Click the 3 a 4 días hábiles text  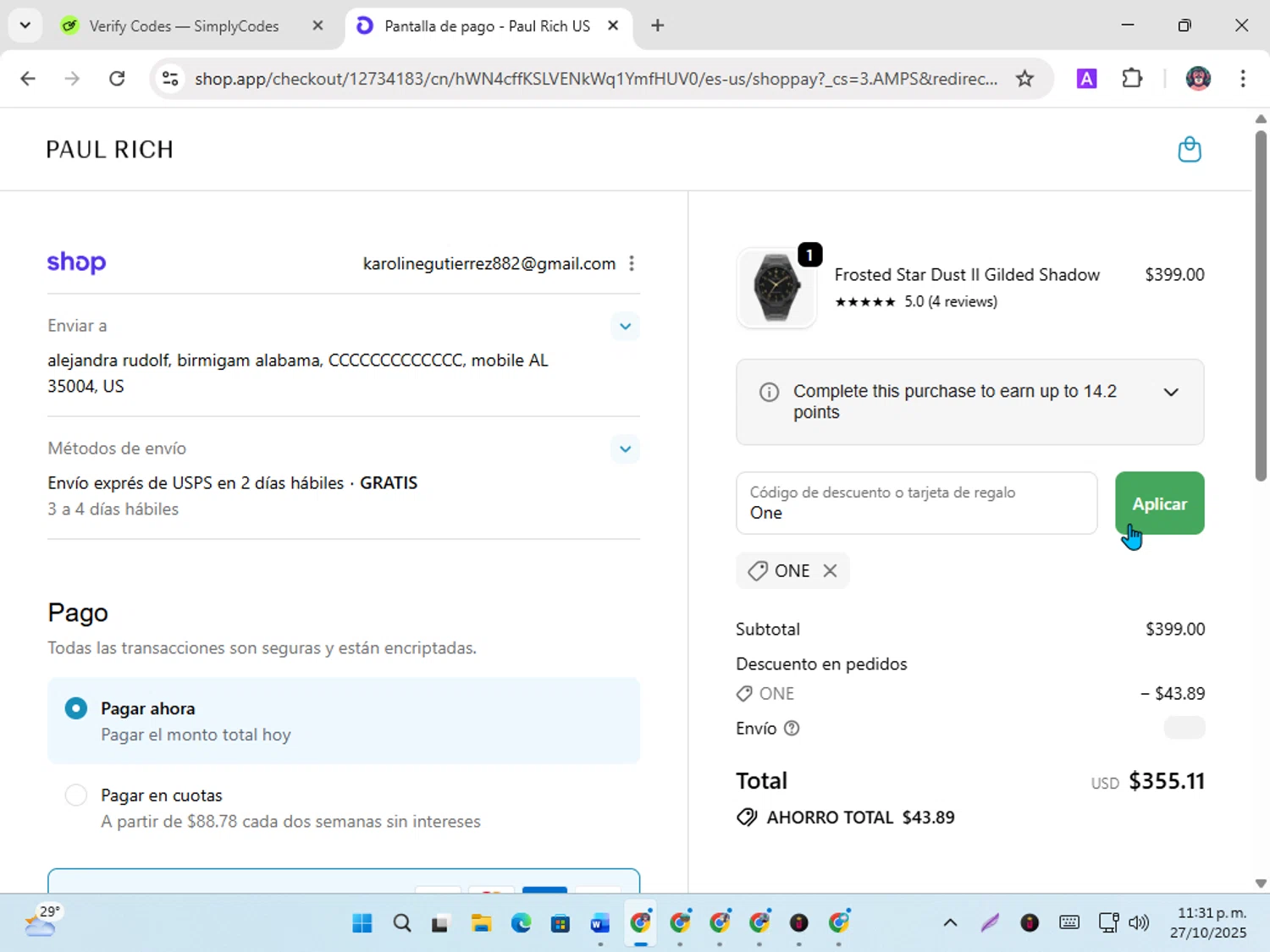tap(113, 509)
